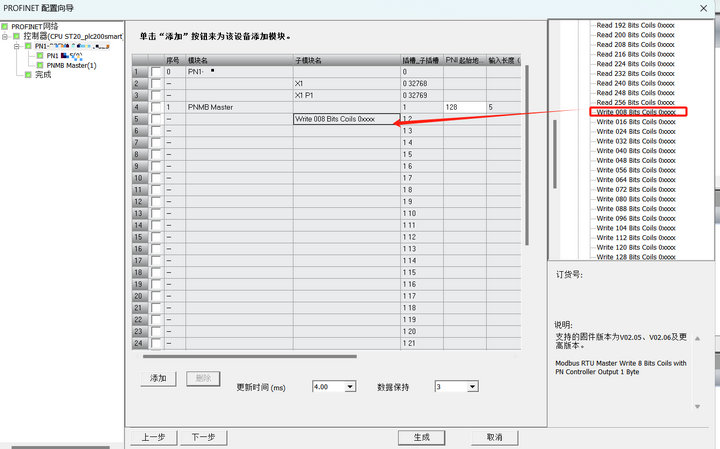The height and width of the screenshot is (449, 720).
Task: Click the green icon next to PROFINET网络
Action: [x=5, y=27]
